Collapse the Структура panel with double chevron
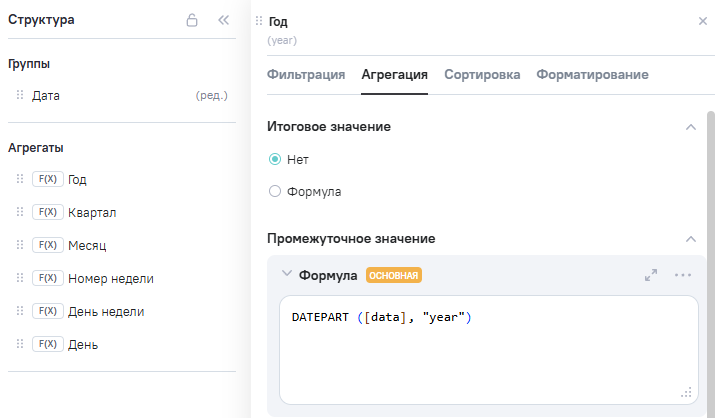This screenshot has height=418, width=717. point(224,20)
